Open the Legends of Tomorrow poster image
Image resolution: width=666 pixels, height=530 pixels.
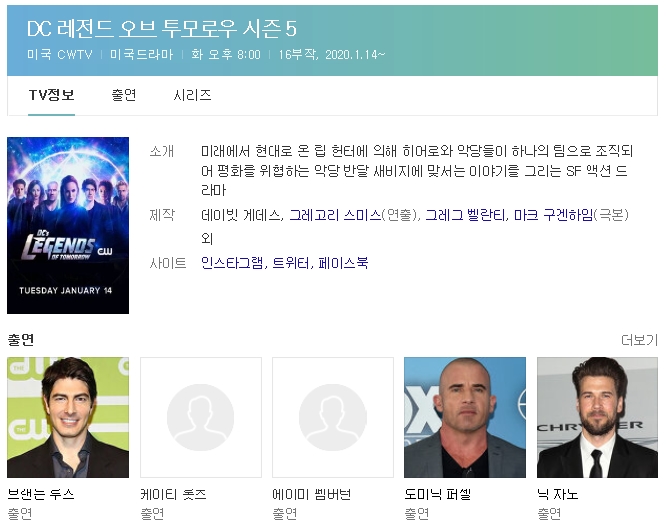pyautogui.click(x=68, y=226)
